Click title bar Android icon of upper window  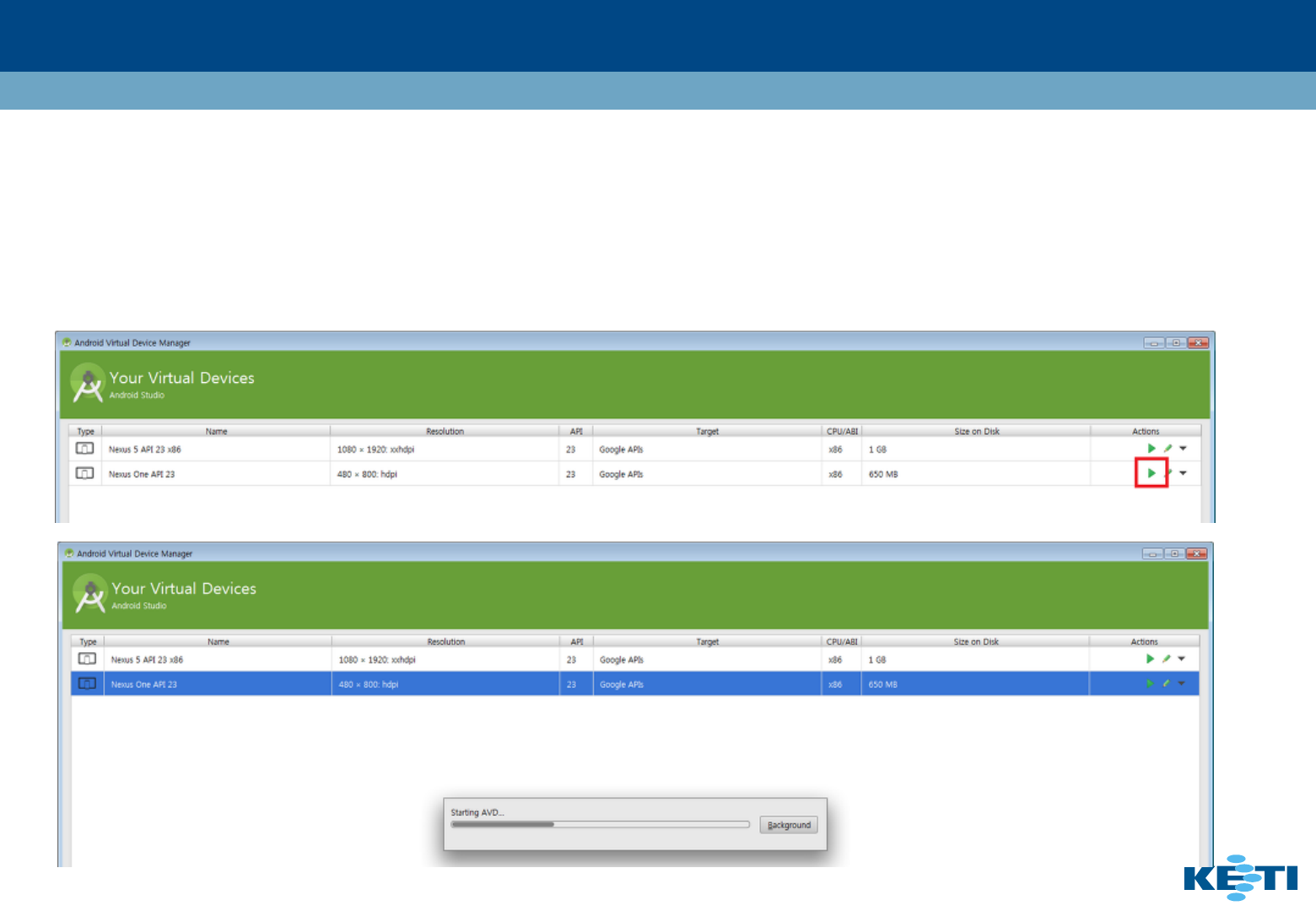coord(67,342)
